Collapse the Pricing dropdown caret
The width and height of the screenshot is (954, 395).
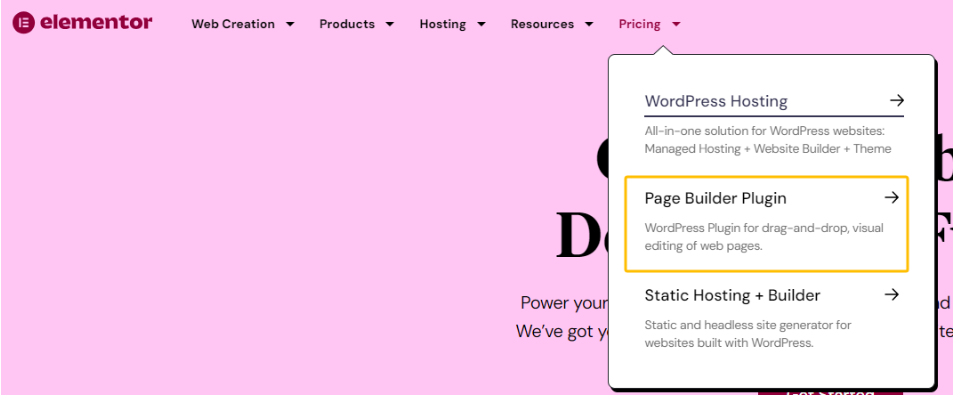[x=676, y=24]
